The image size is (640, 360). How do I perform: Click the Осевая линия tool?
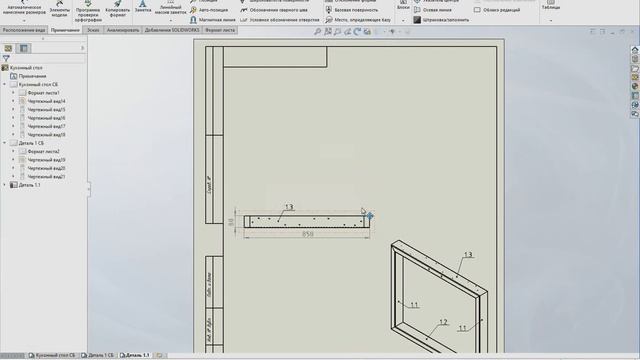tap(433, 10)
